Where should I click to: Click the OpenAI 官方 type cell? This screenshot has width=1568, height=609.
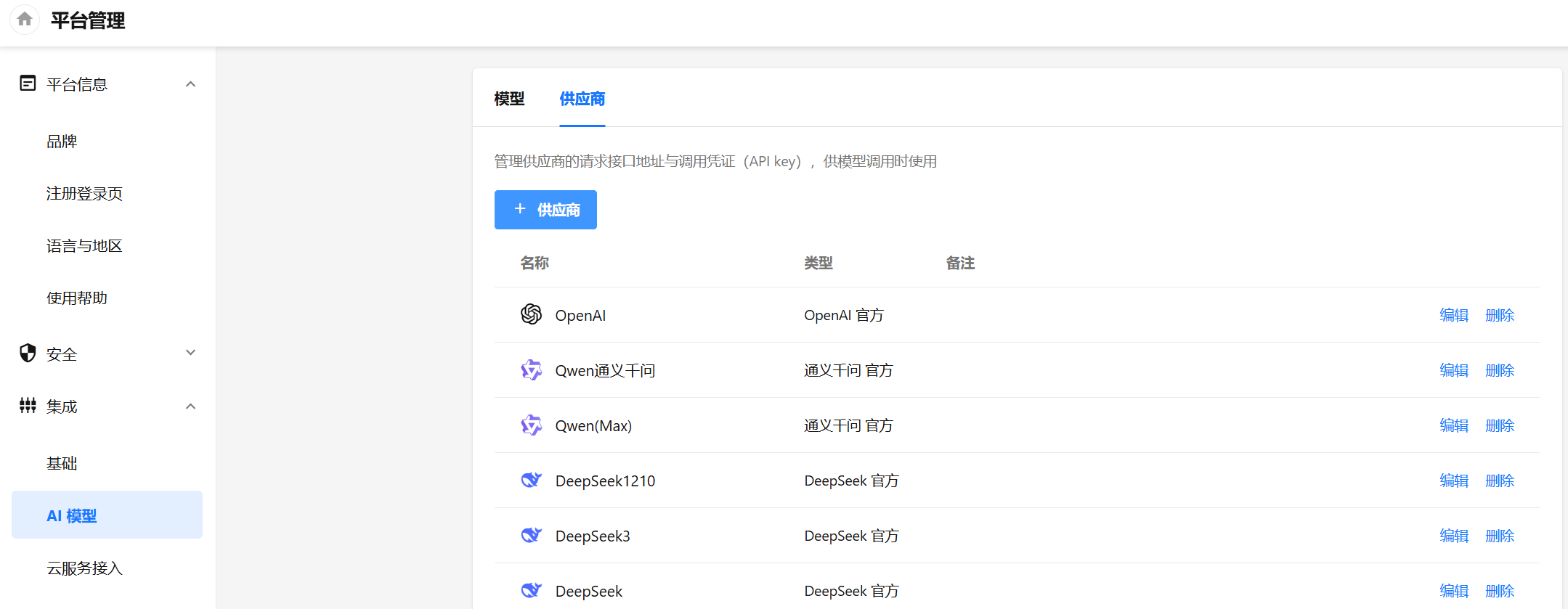coord(844,315)
